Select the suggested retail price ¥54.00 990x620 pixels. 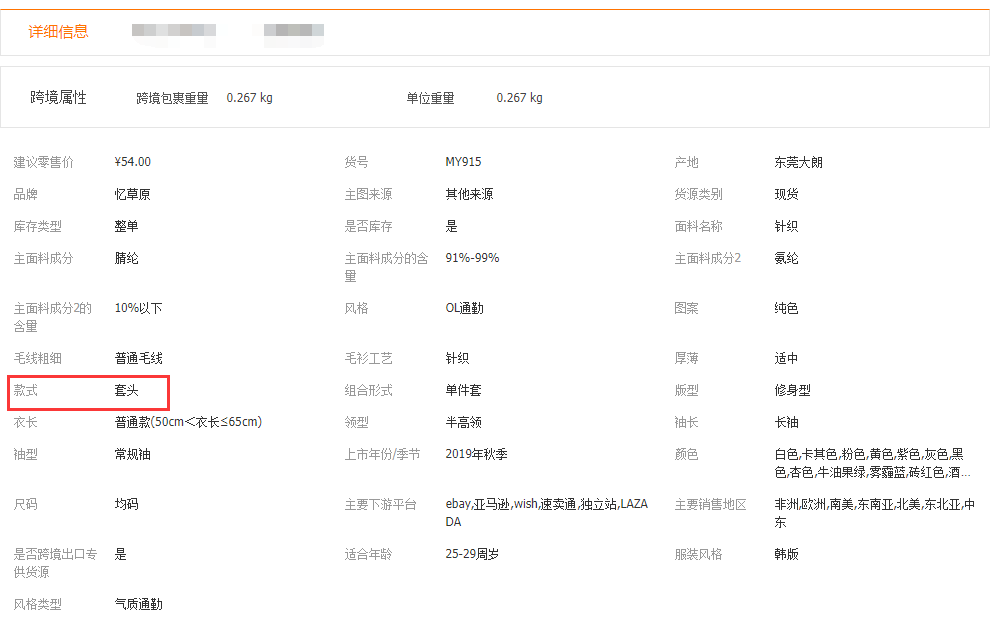pos(133,162)
